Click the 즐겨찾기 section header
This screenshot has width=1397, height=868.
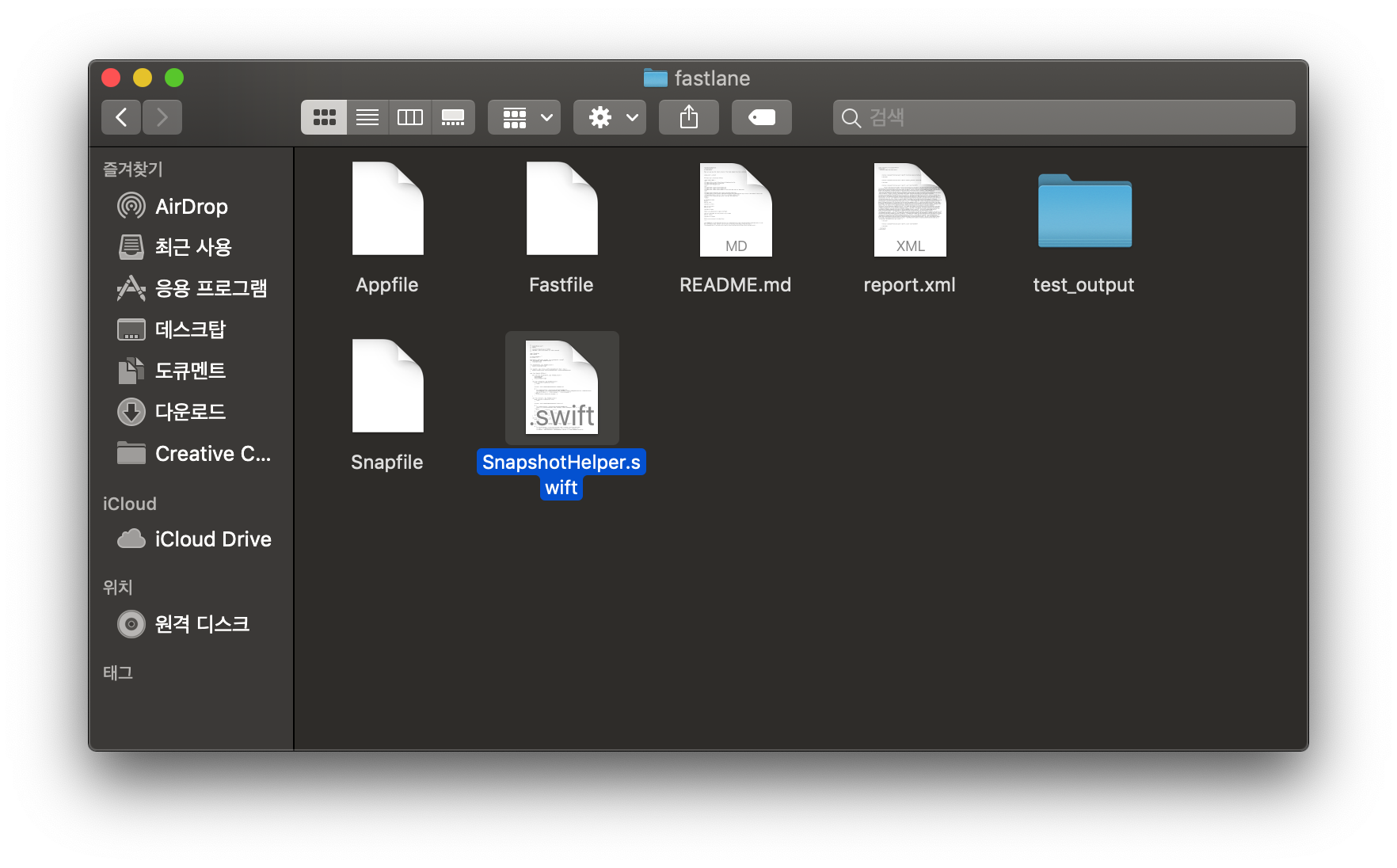(x=133, y=169)
